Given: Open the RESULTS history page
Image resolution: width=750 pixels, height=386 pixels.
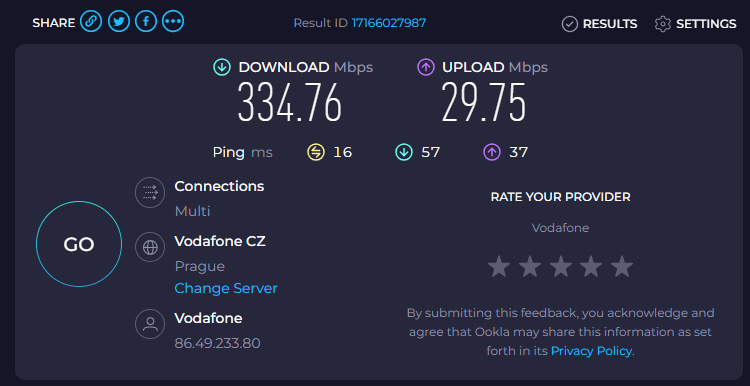Looking at the screenshot, I should click(x=599, y=24).
